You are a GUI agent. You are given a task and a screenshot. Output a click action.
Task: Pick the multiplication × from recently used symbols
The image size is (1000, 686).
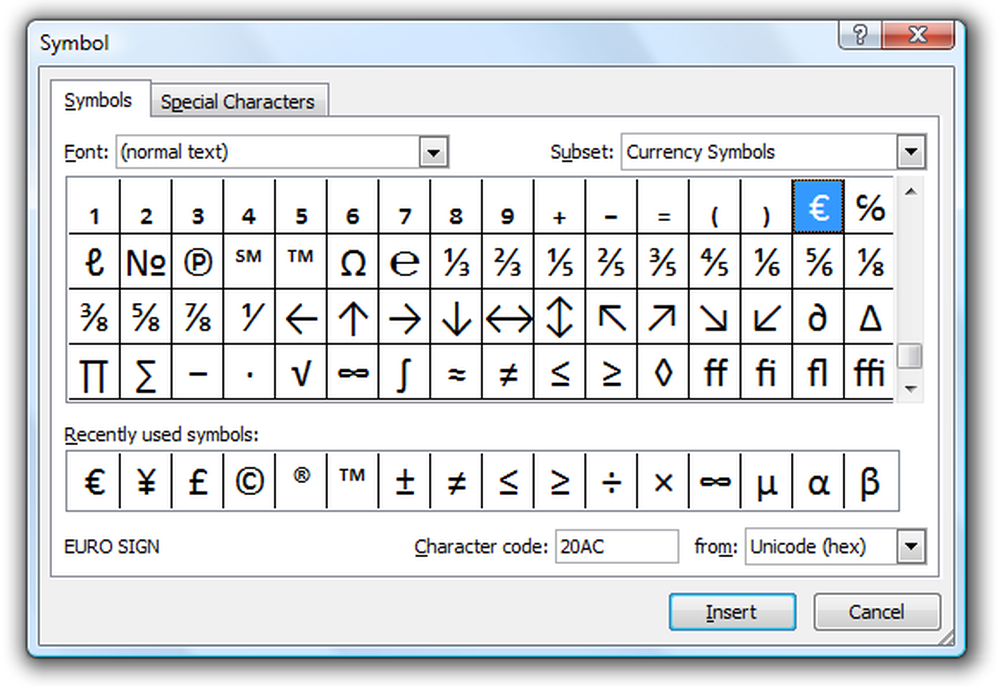(663, 481)
